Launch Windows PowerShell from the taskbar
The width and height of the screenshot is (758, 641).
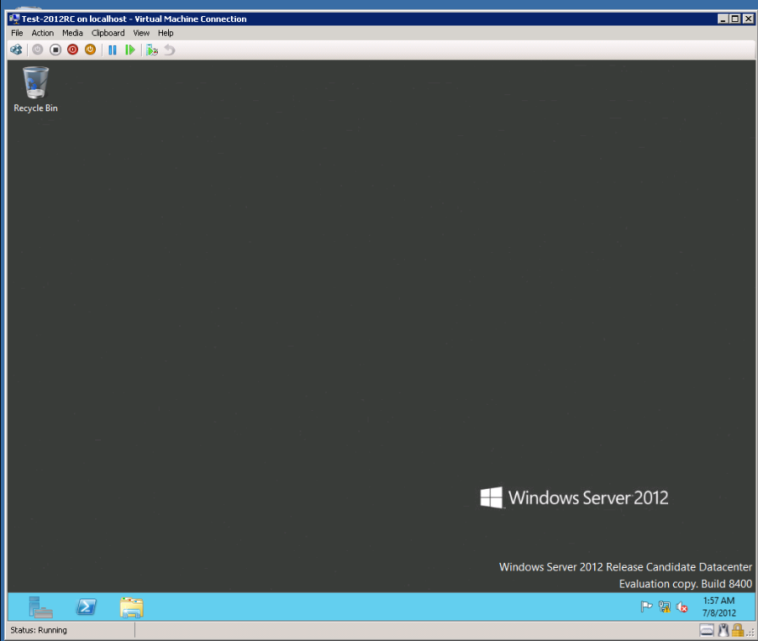(x=87, y=607)
